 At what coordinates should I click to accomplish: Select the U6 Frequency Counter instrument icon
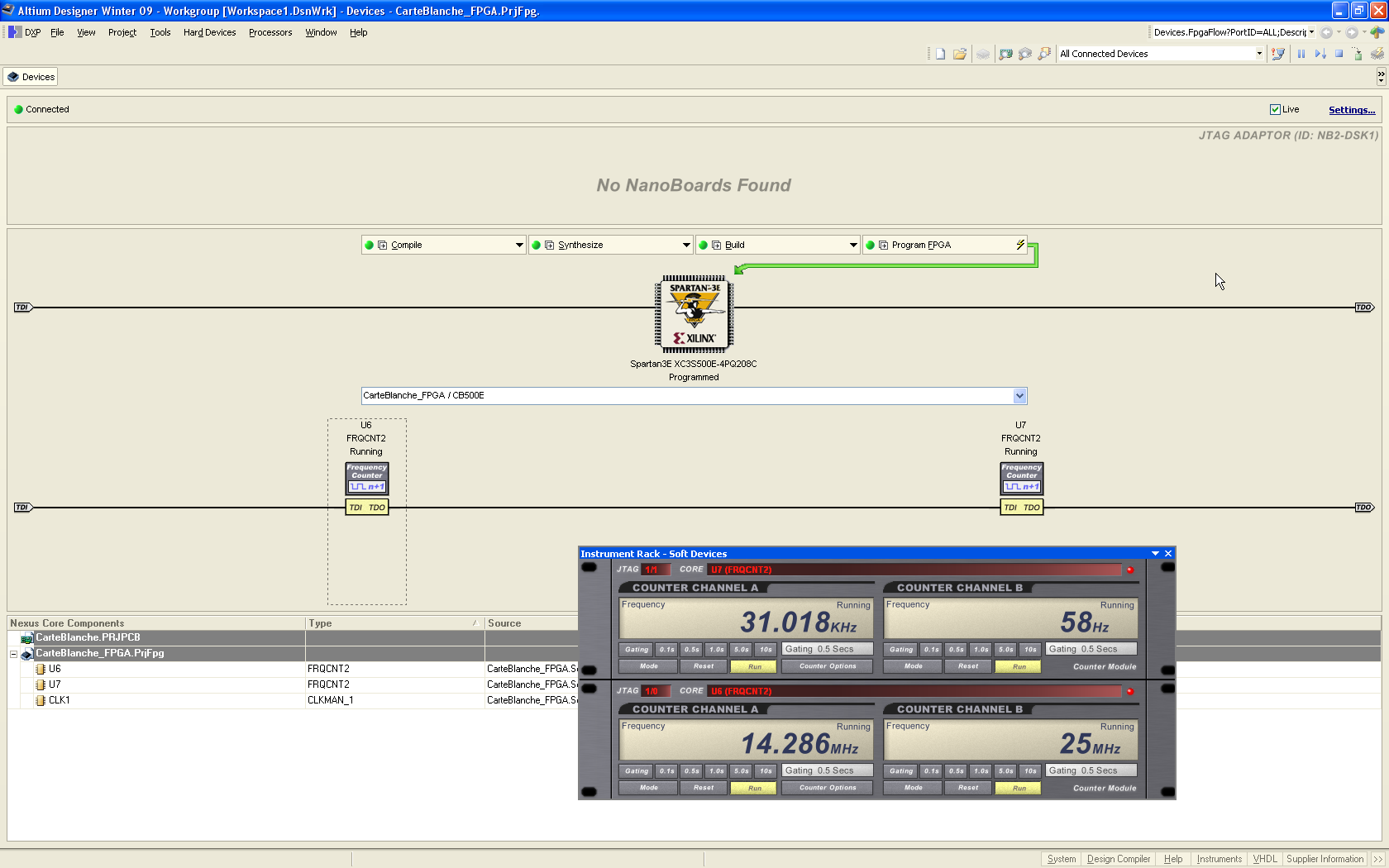tap(366, 479)
